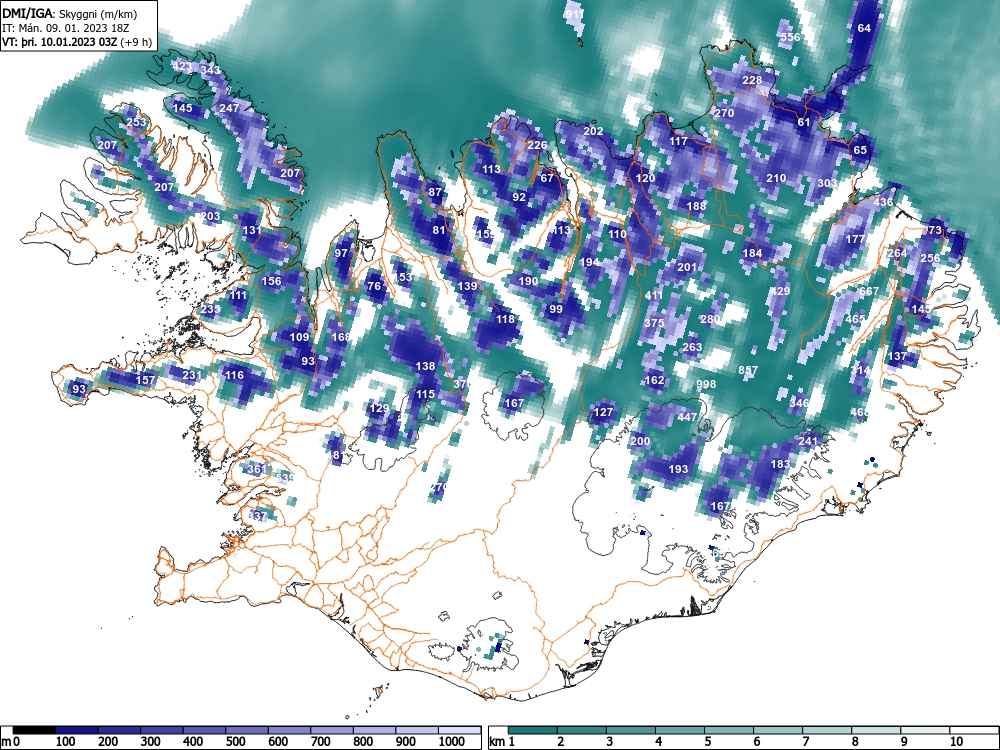Select the "423" value in the Westfjords
1000x750 pixels.
[x=182, y=66]
